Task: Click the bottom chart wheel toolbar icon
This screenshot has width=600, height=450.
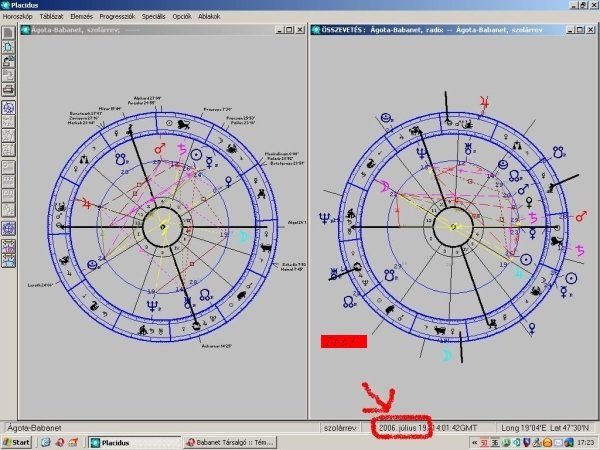Action: [x=9, y=229]
